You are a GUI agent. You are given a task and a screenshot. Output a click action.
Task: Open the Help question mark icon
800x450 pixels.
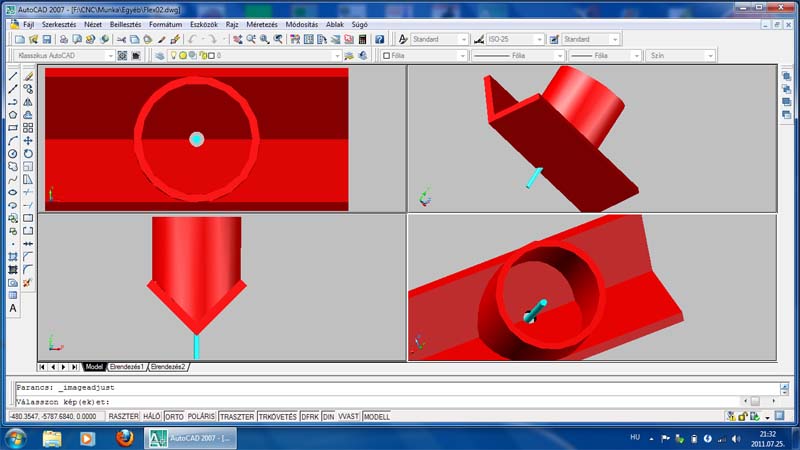click(x=379, y=39)
